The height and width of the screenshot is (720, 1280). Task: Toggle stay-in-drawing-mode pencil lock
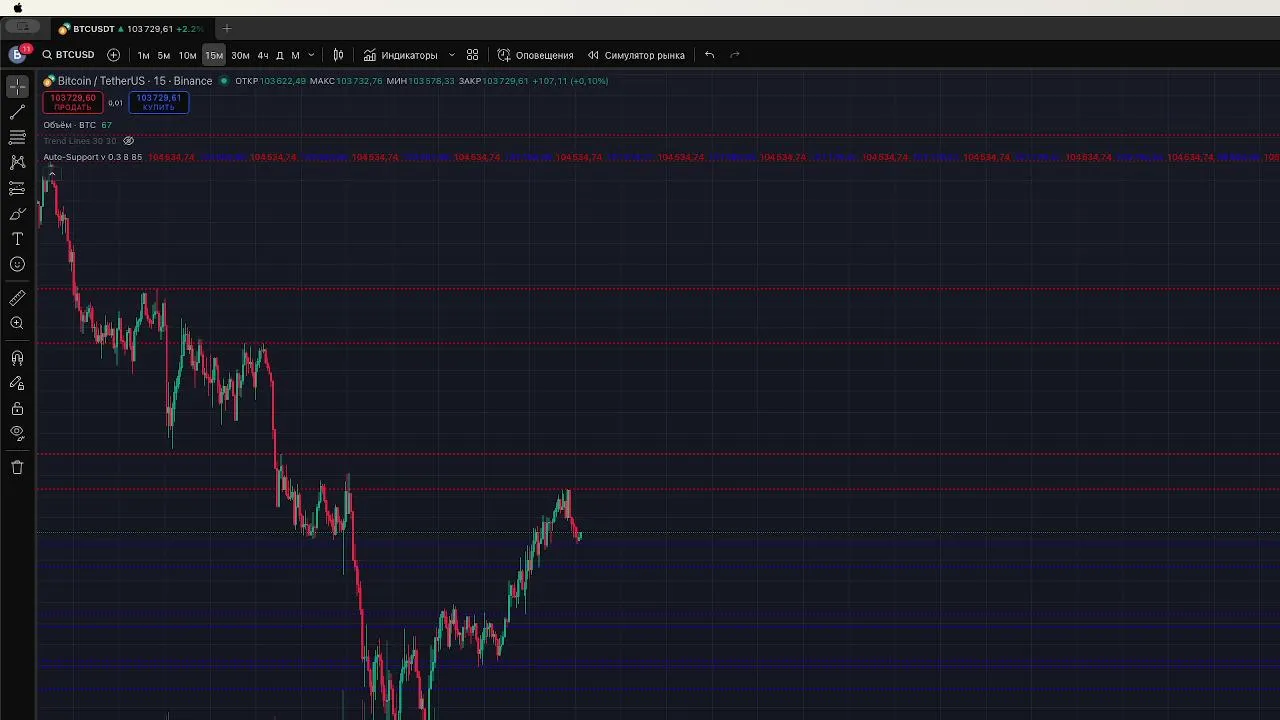point(17,383)
